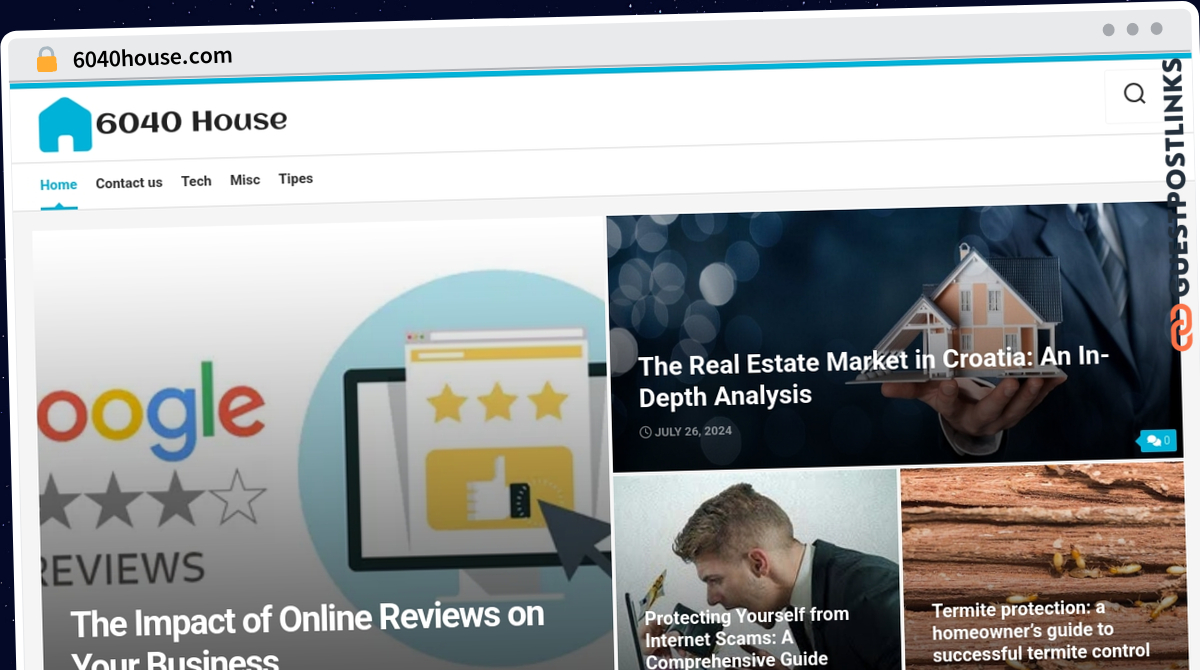Open the Tipes menu category
The width and height of the screenshot is (1200, 670).
point(296,179)
